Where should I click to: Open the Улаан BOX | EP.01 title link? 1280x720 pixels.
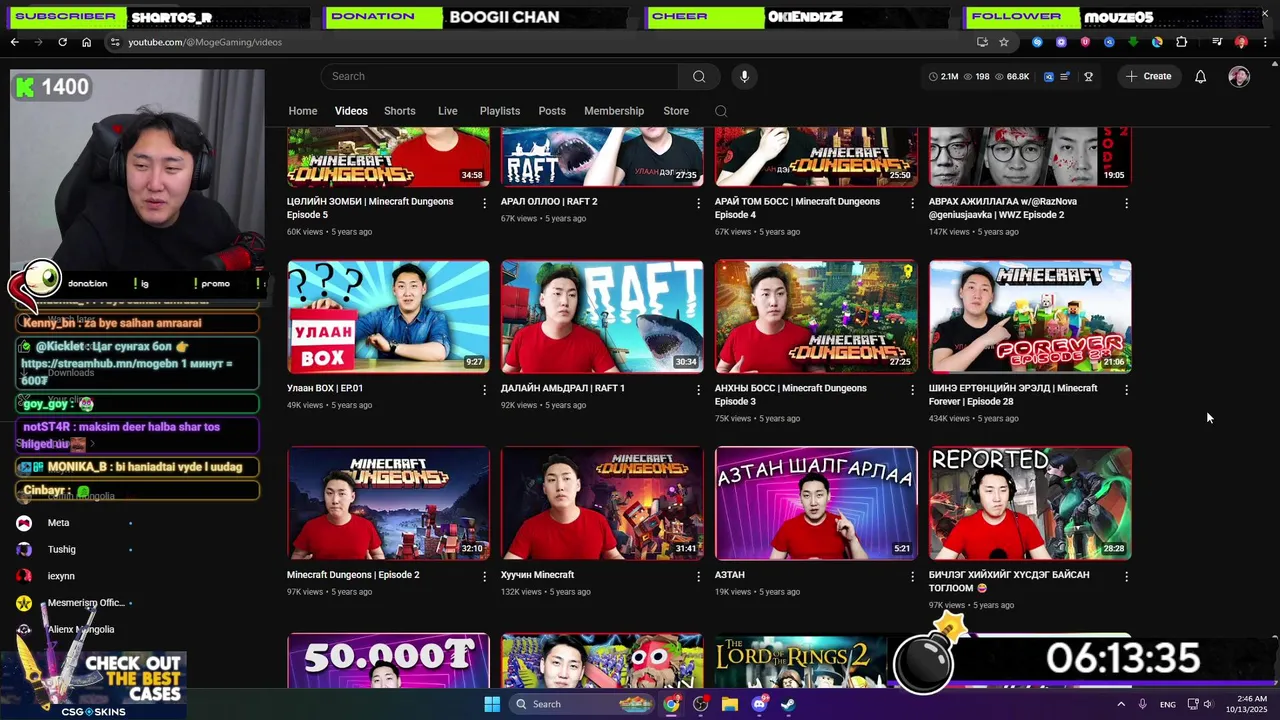point(325,388)
